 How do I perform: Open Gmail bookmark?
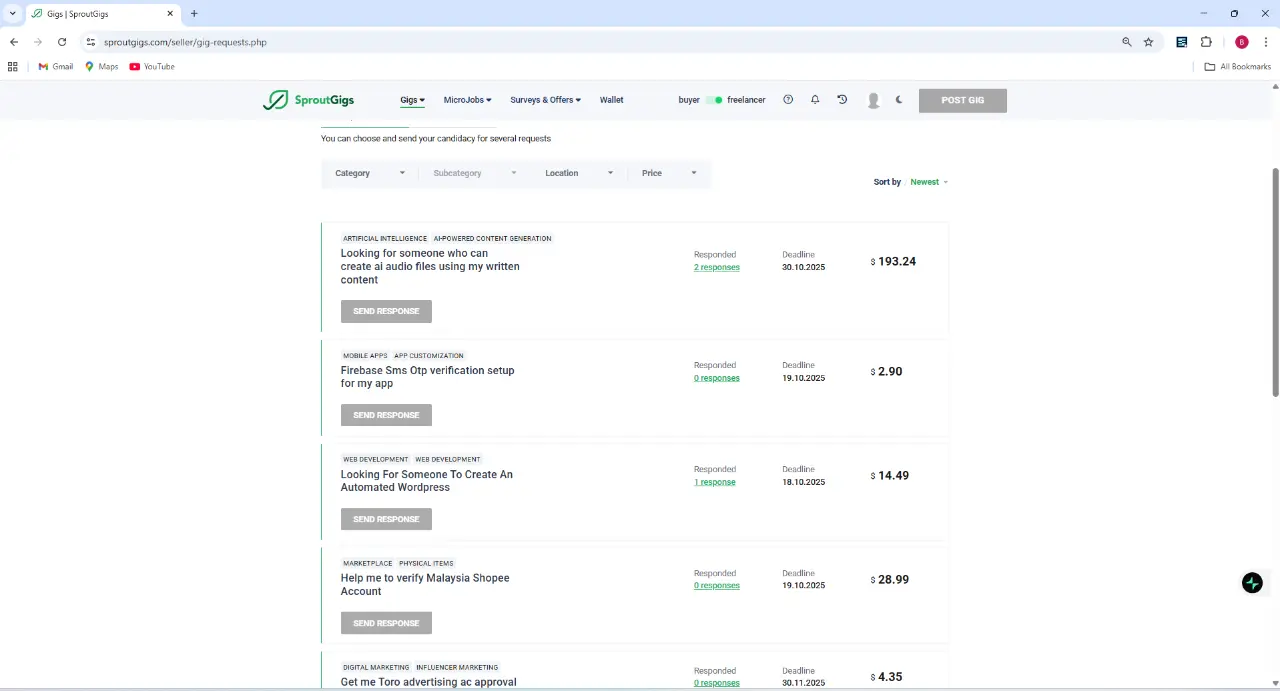pyautogui.click(x=56, y=67)
